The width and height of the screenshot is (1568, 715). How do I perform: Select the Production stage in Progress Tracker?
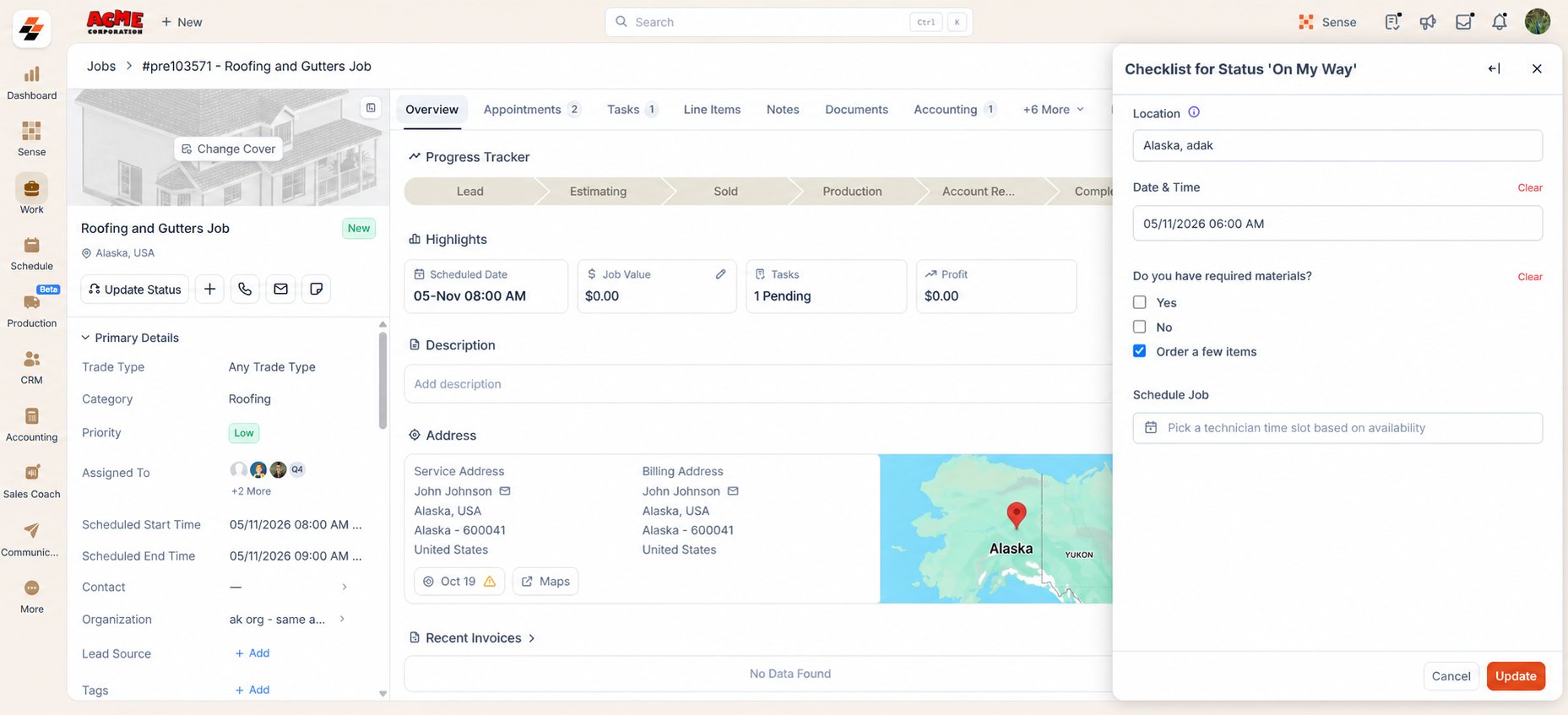tap(852, 192)
